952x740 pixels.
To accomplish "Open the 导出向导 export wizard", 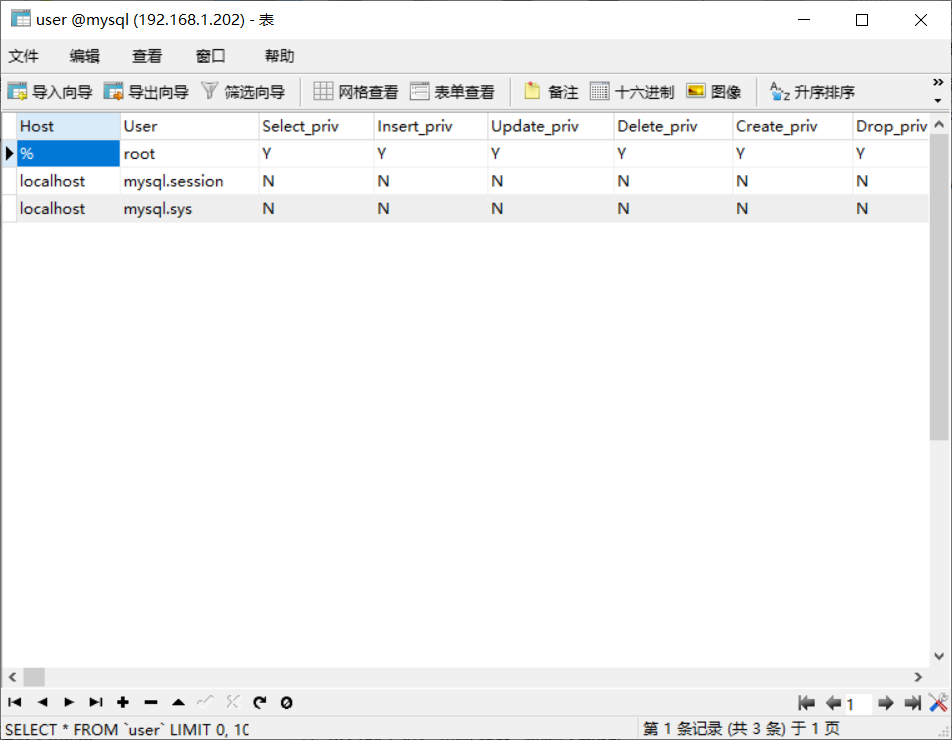I will click(x=146, y=92).
